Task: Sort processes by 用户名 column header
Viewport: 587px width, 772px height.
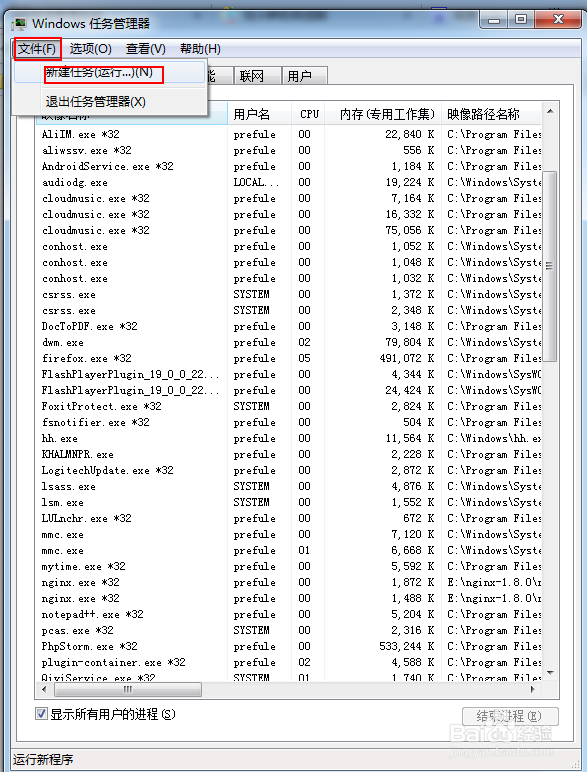Action: (260, 114)
